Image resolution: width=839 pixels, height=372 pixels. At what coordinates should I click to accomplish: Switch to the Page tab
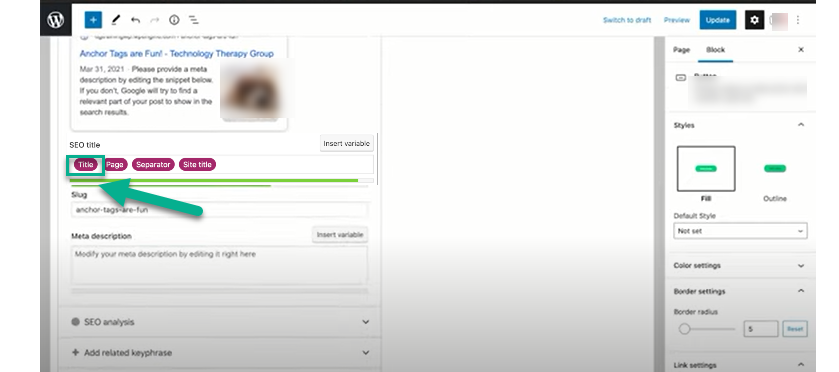point(681,50)
